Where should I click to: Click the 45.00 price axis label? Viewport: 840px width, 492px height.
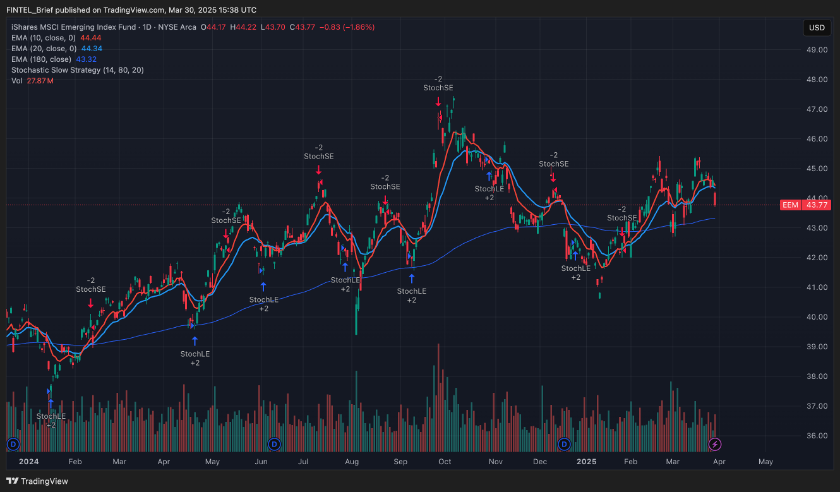817,168
